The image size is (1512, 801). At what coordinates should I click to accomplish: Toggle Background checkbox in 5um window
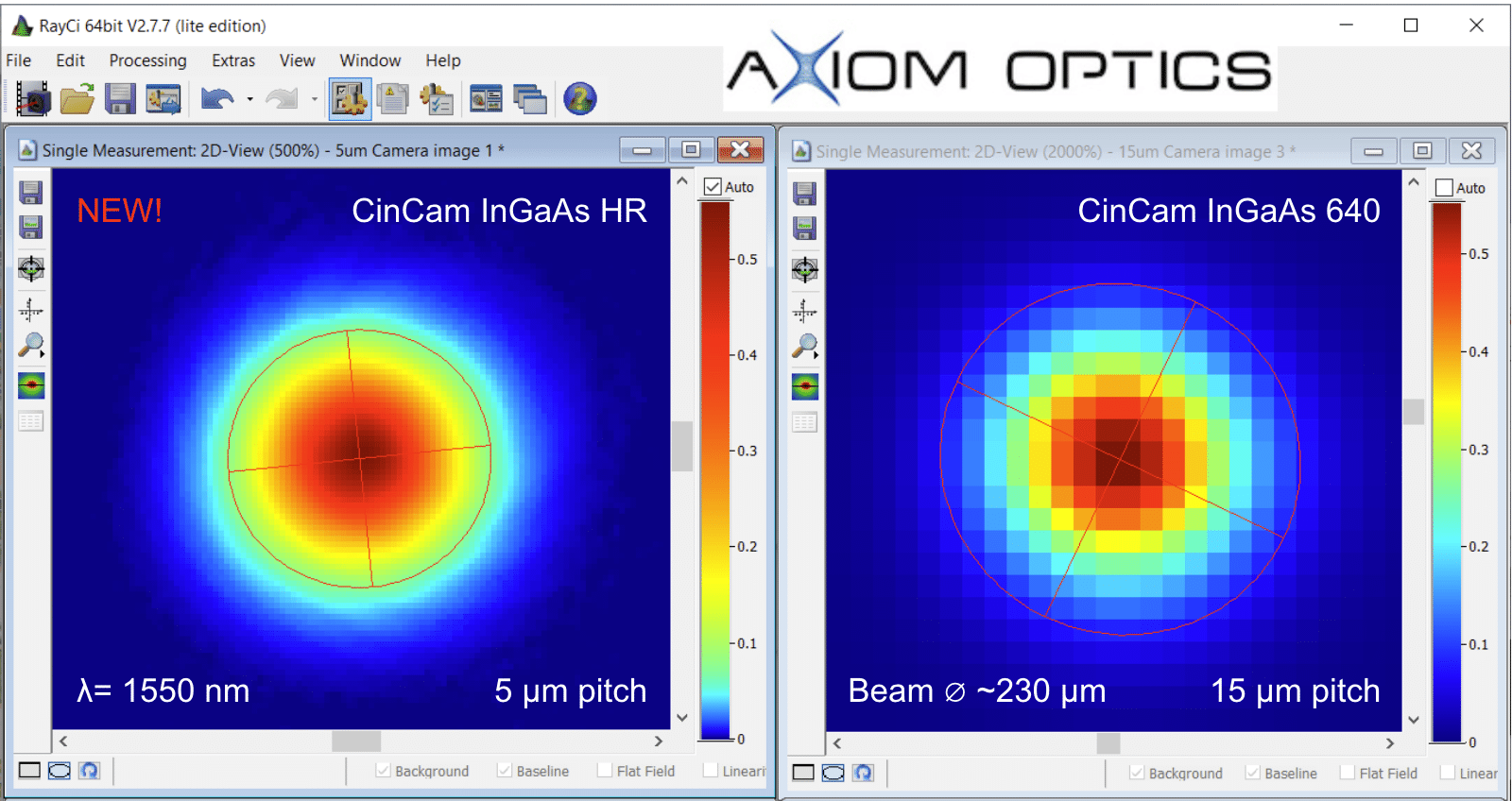click(383, 771)
